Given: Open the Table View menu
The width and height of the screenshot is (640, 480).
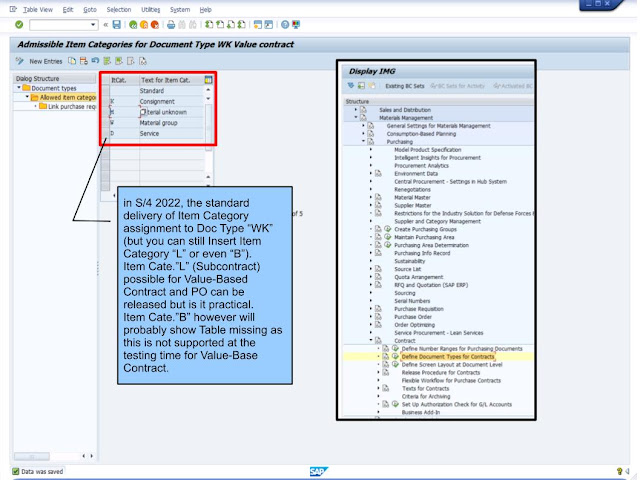Looking at the screenshot, I should (x=38, y=9).
